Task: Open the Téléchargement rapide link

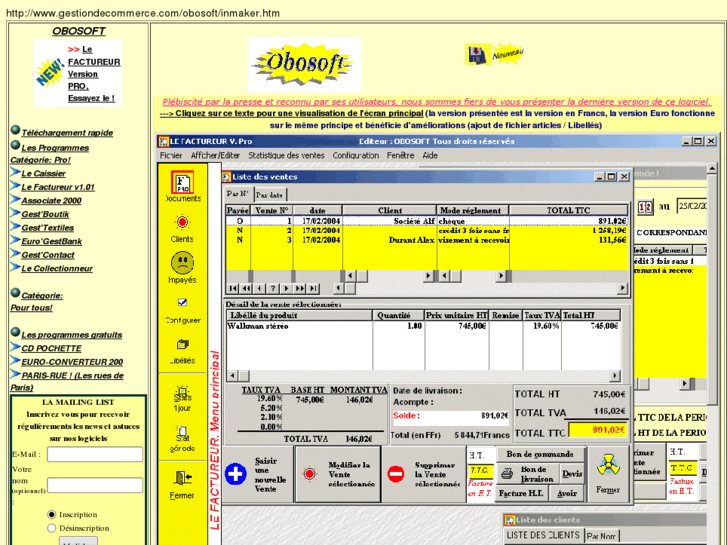Action: click(67, 133)
